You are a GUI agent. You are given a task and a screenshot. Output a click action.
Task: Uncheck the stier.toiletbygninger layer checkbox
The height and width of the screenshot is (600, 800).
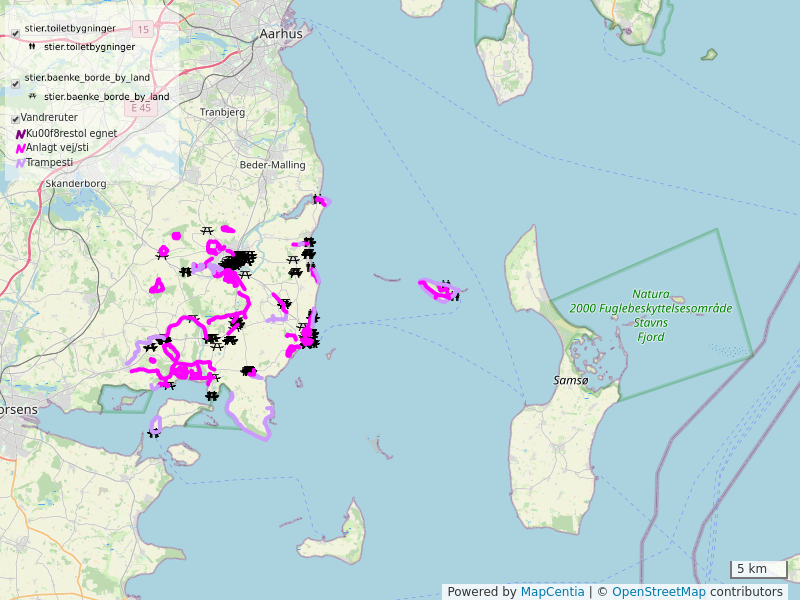[x=15, y=33]
